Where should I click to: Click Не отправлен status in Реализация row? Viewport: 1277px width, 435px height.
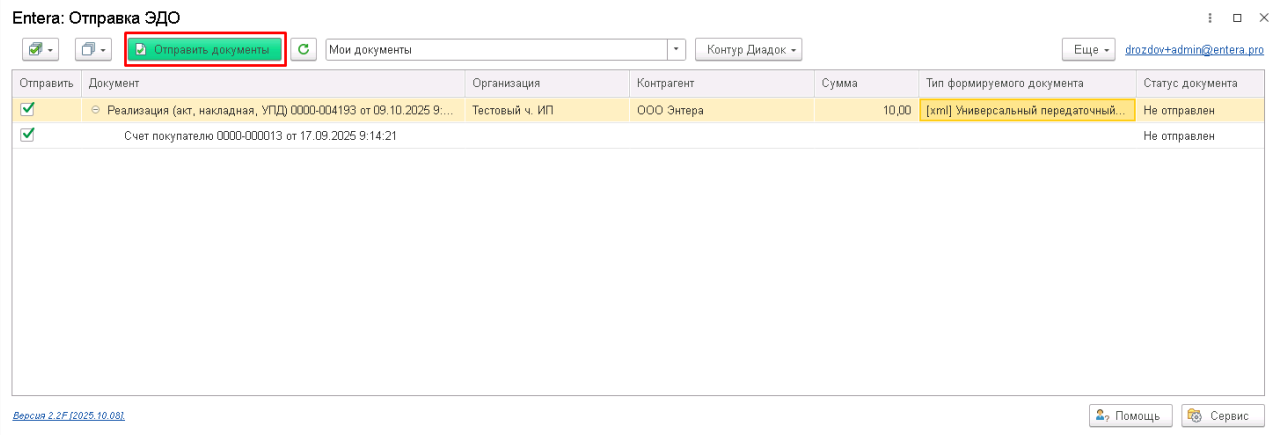point(1179,110)
